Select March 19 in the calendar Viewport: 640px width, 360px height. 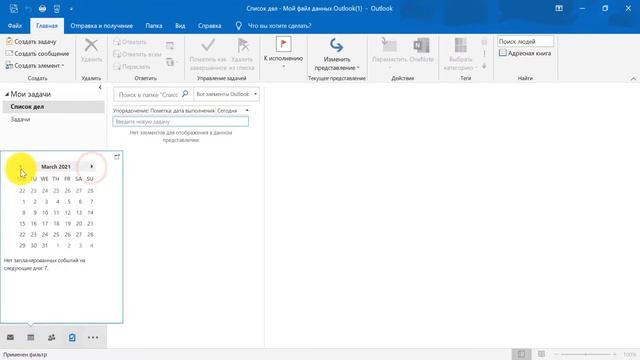(x=68, y=224)
